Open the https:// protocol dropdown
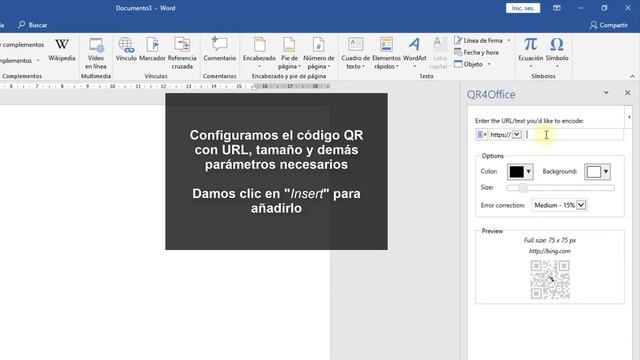This screenshot has width=640, height=360. [x=517, y=134]
